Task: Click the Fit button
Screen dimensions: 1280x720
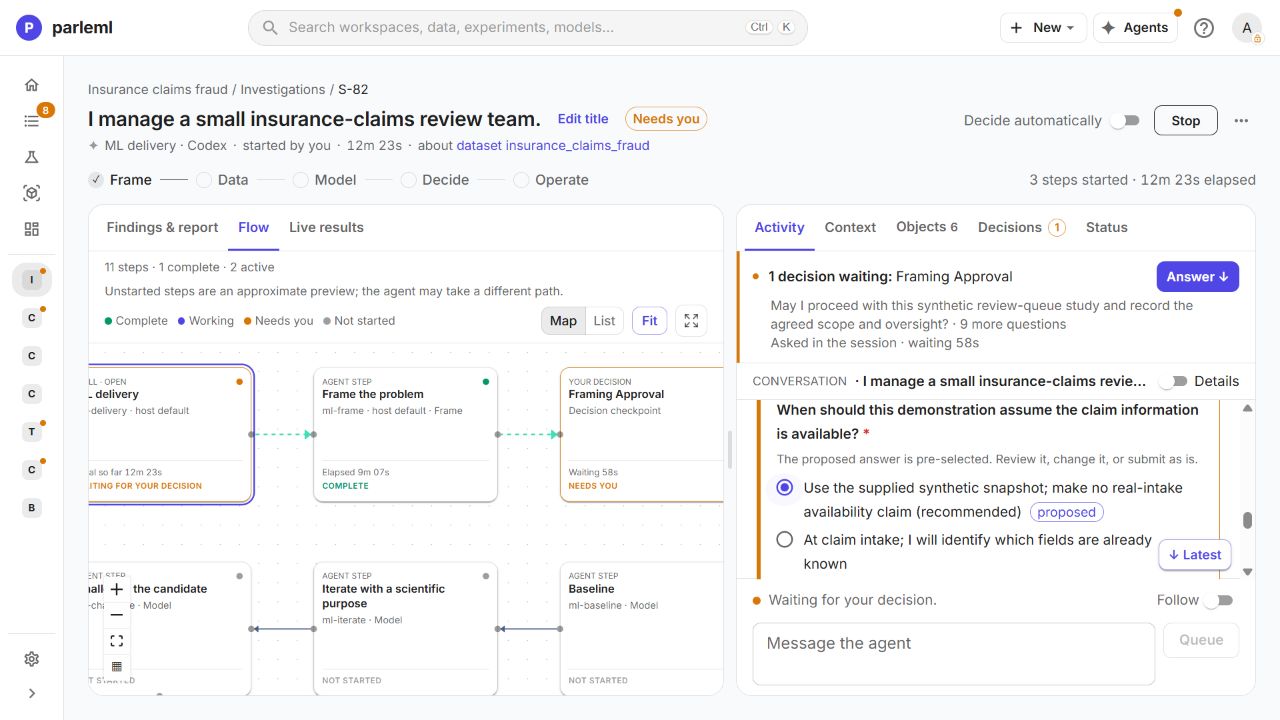Action: 649,321
